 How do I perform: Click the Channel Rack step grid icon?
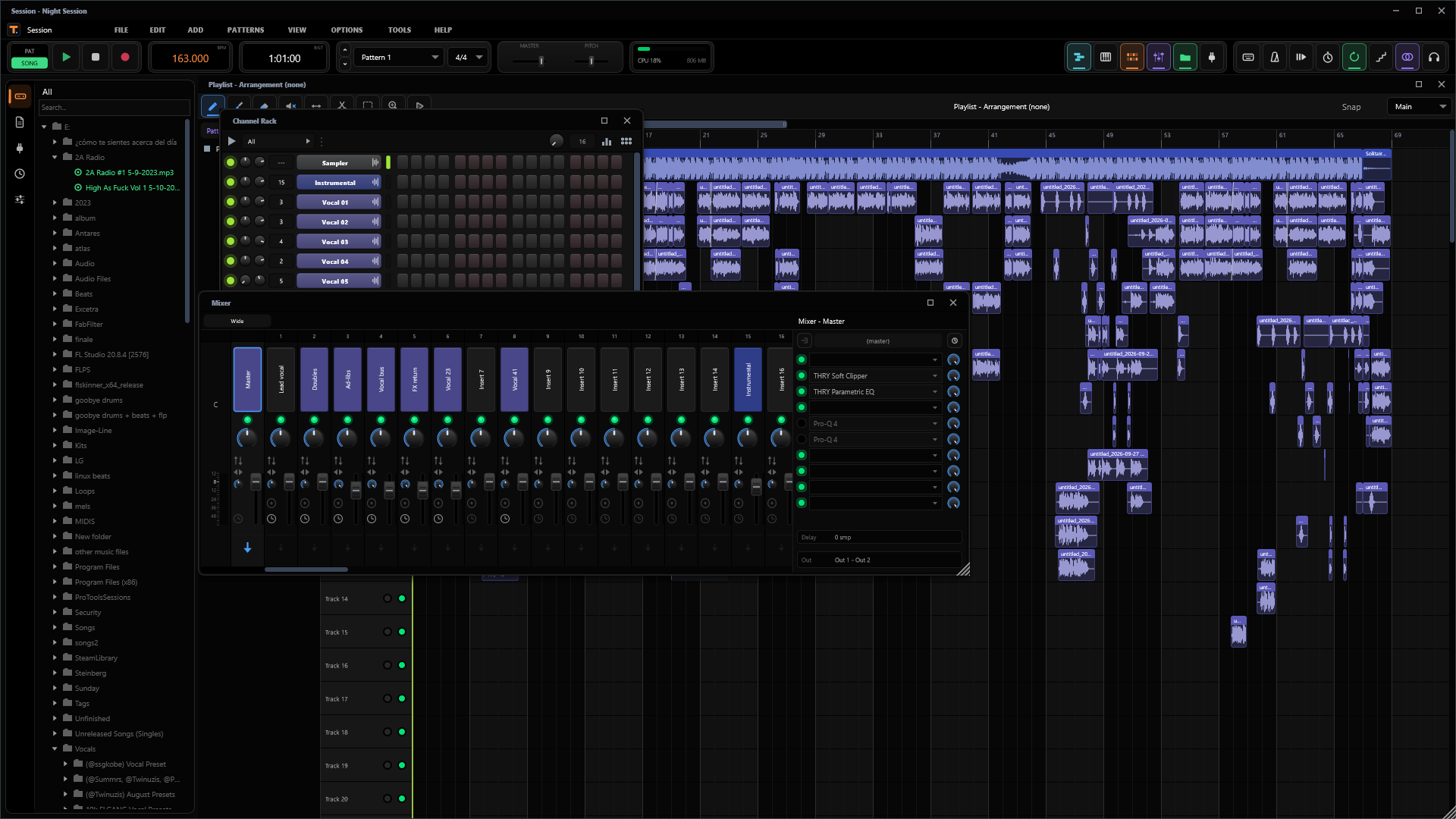pyautogui.click(x=626, y=141)
